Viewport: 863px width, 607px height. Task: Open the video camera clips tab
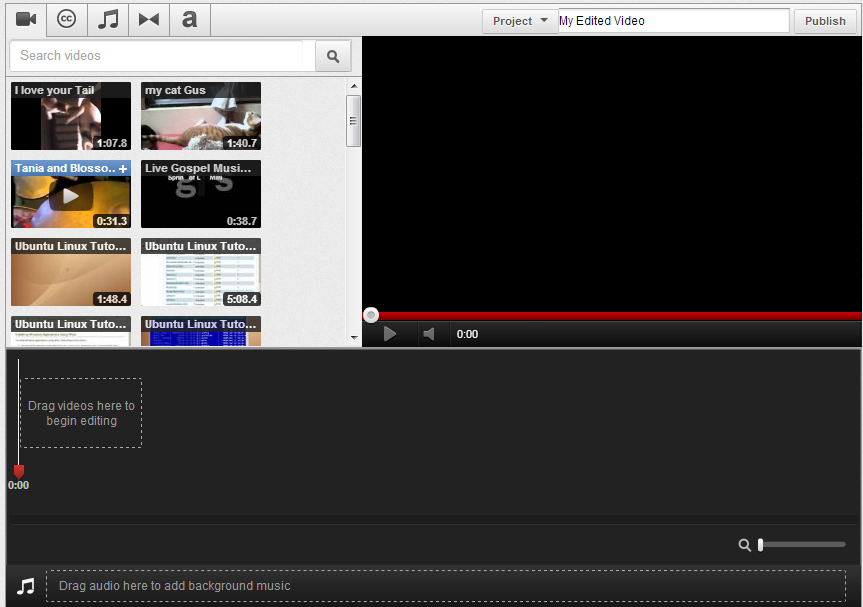pos(26,19)
